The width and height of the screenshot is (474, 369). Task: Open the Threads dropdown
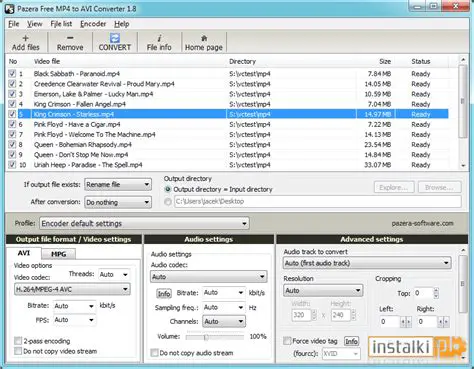tap(114, 274)
